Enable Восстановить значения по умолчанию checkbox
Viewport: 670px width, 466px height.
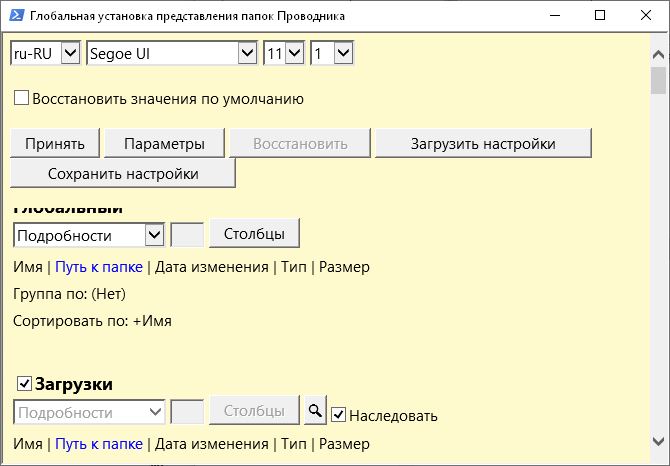point(21,99)
